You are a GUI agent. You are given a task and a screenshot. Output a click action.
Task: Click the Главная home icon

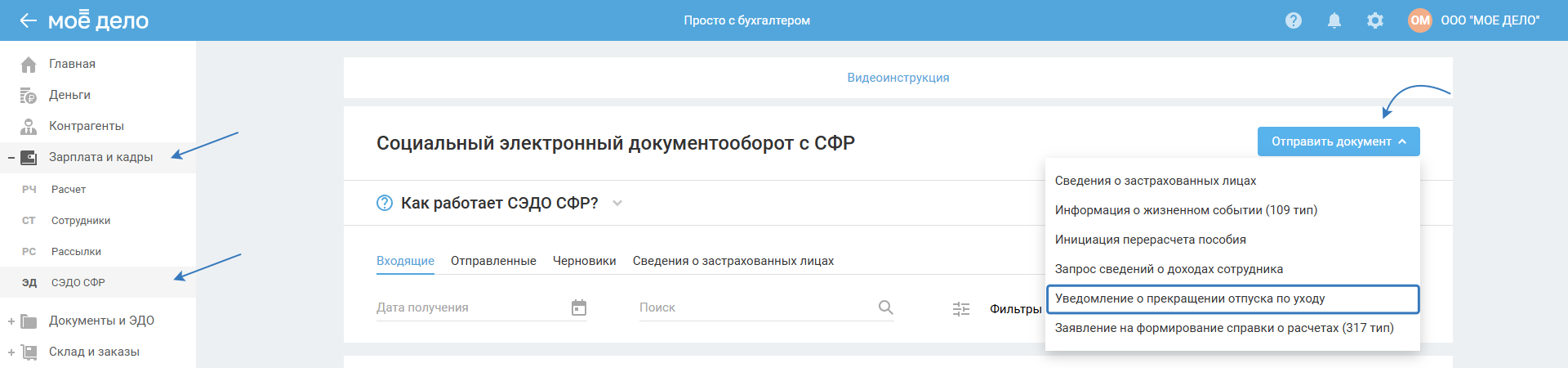pos(29,64)
